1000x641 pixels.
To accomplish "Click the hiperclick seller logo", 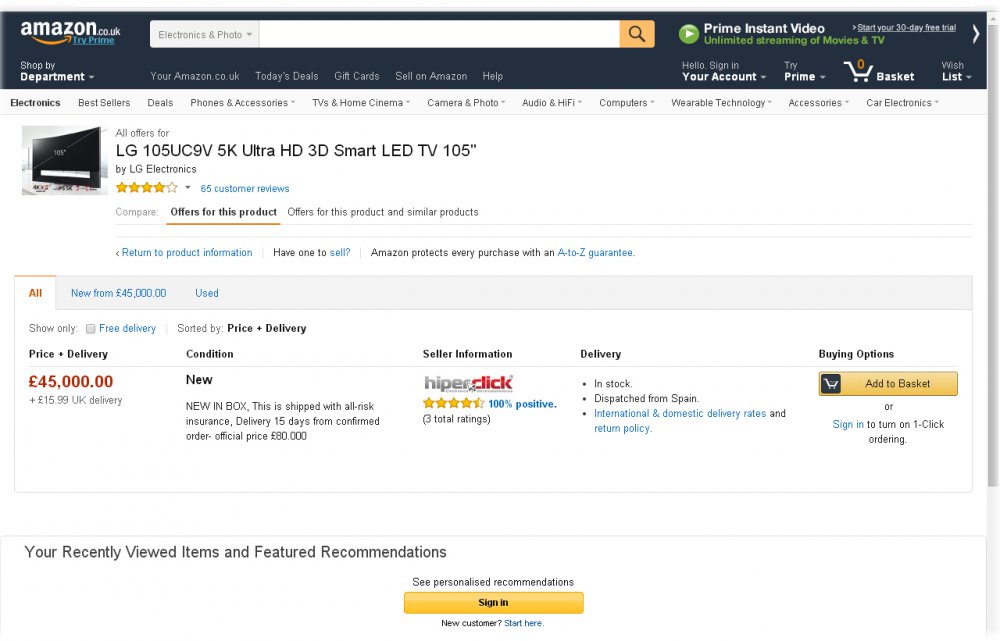I will 468,382.
